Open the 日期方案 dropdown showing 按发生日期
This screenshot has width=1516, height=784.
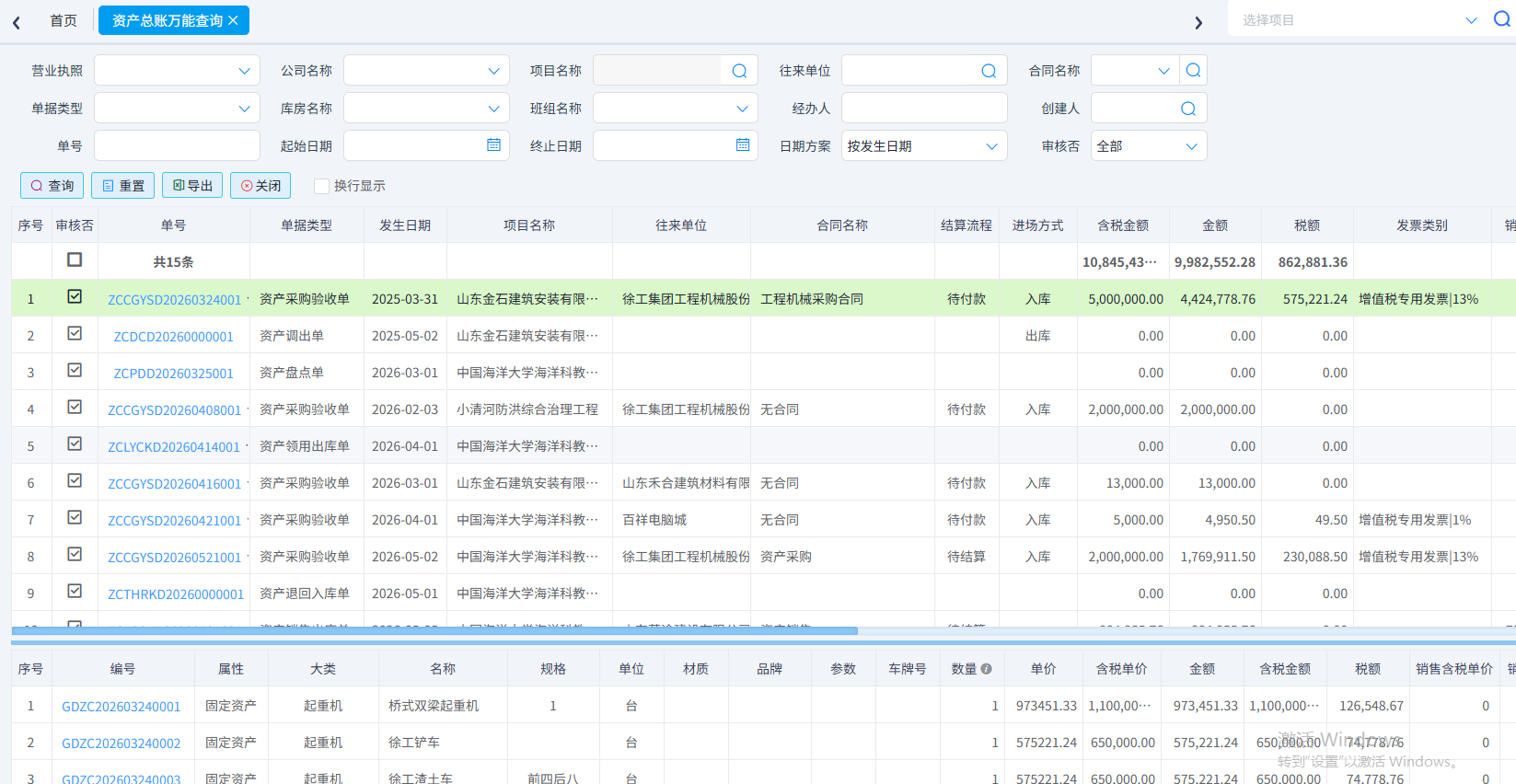point(924,146)
